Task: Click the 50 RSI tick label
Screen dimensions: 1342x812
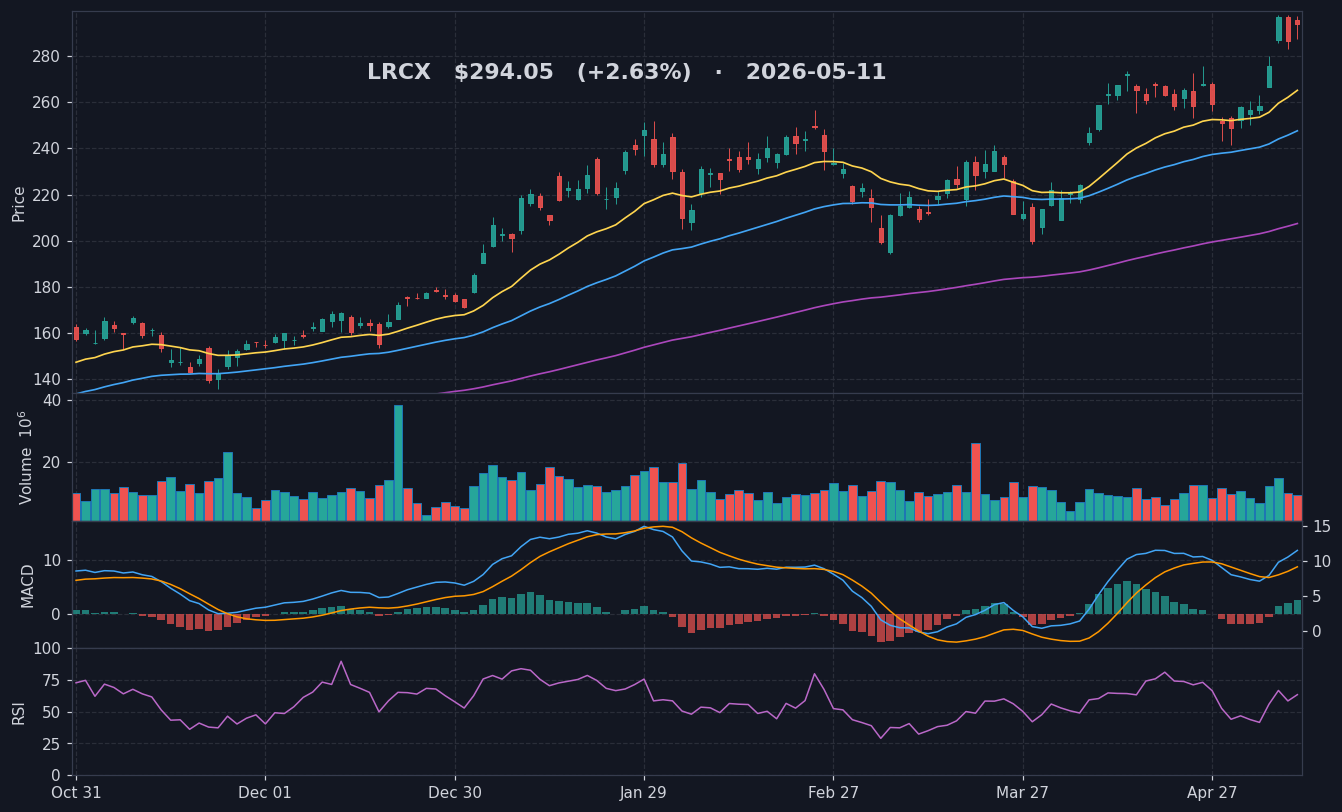Action: point(51,713)
